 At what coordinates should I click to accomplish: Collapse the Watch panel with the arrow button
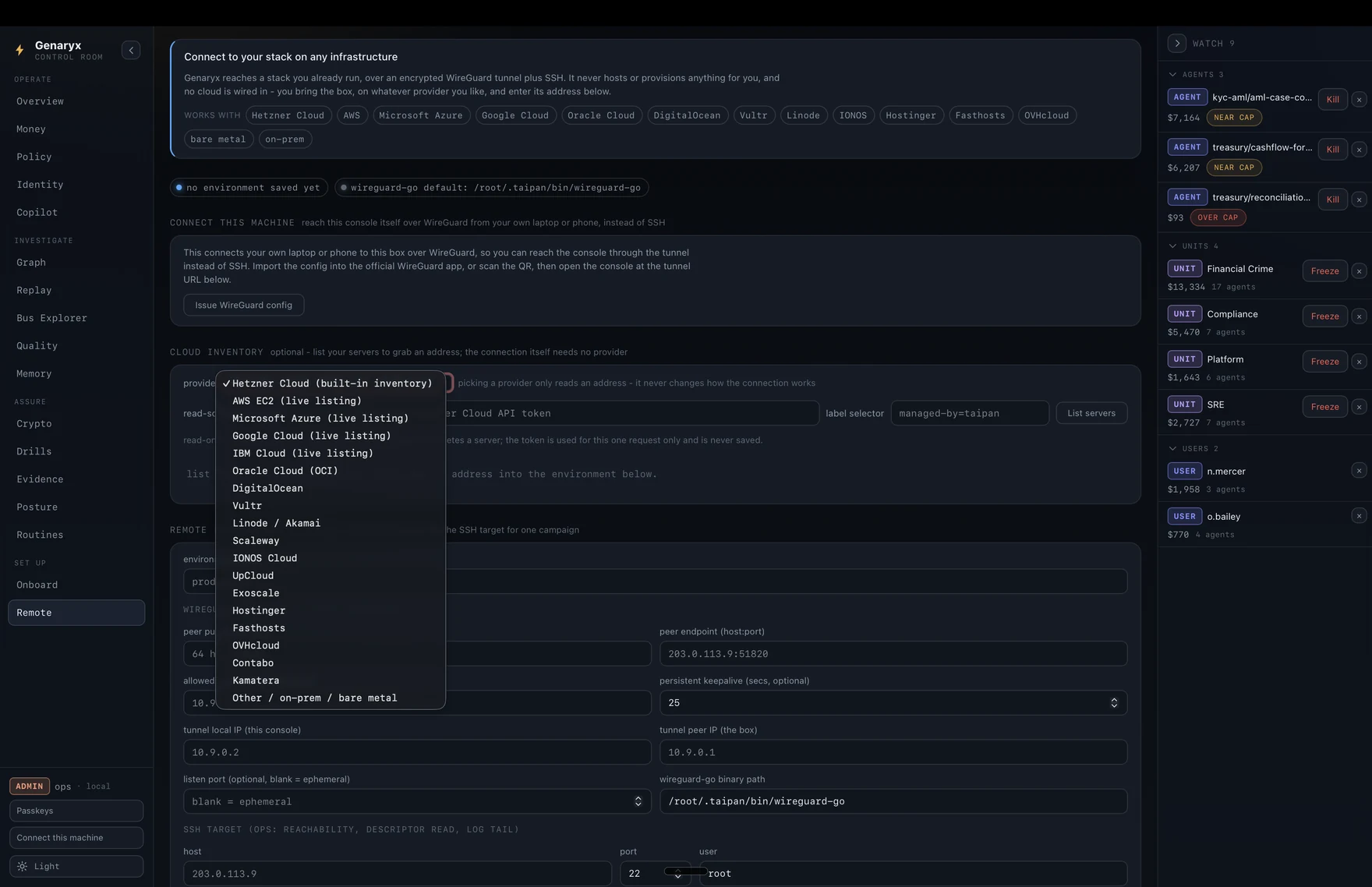[1177, 44]
